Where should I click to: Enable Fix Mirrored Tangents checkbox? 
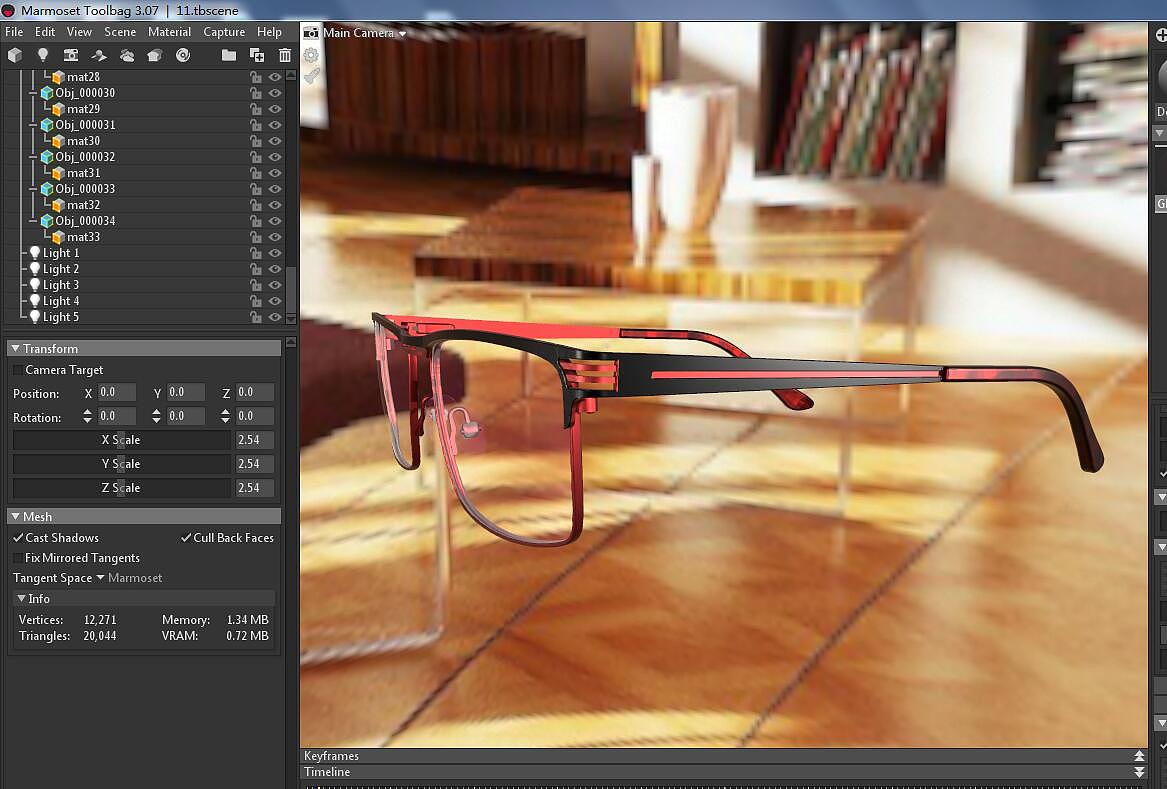18,558
